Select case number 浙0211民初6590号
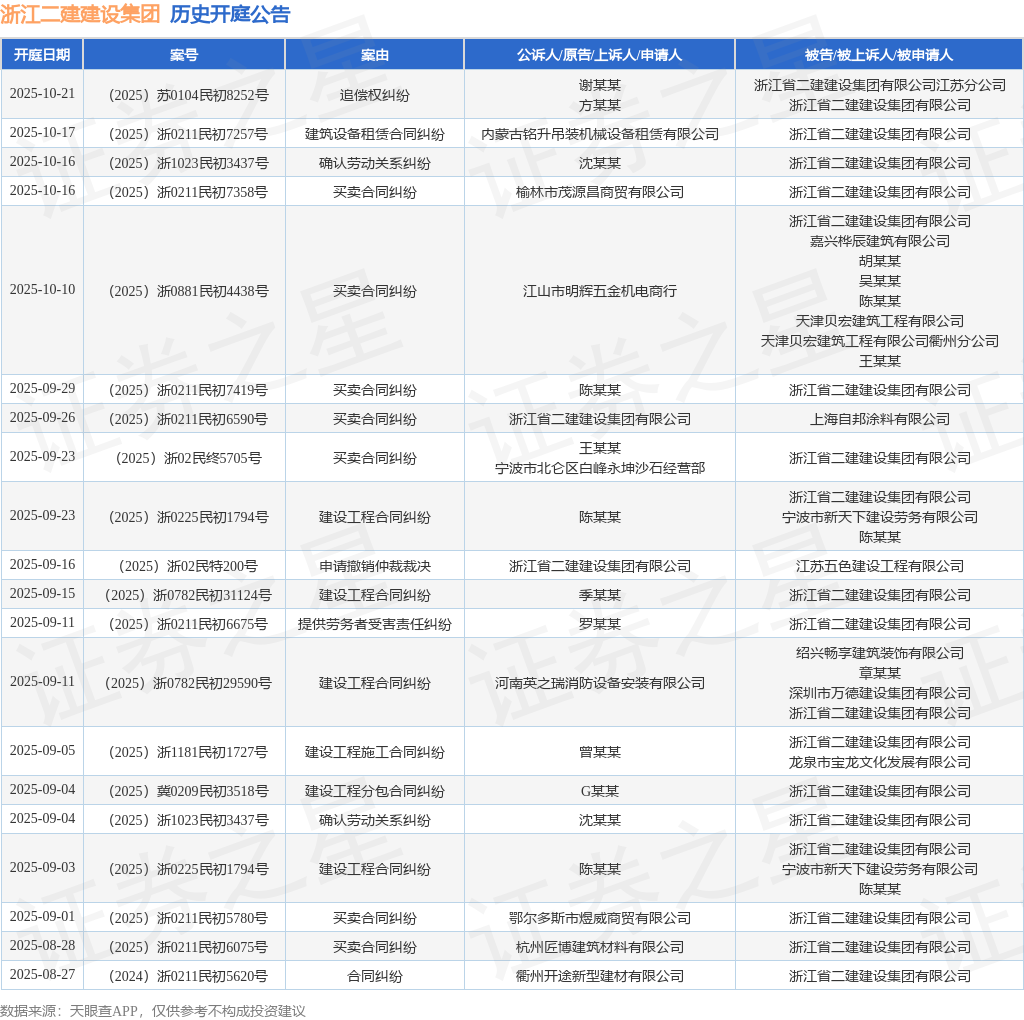 189,419
